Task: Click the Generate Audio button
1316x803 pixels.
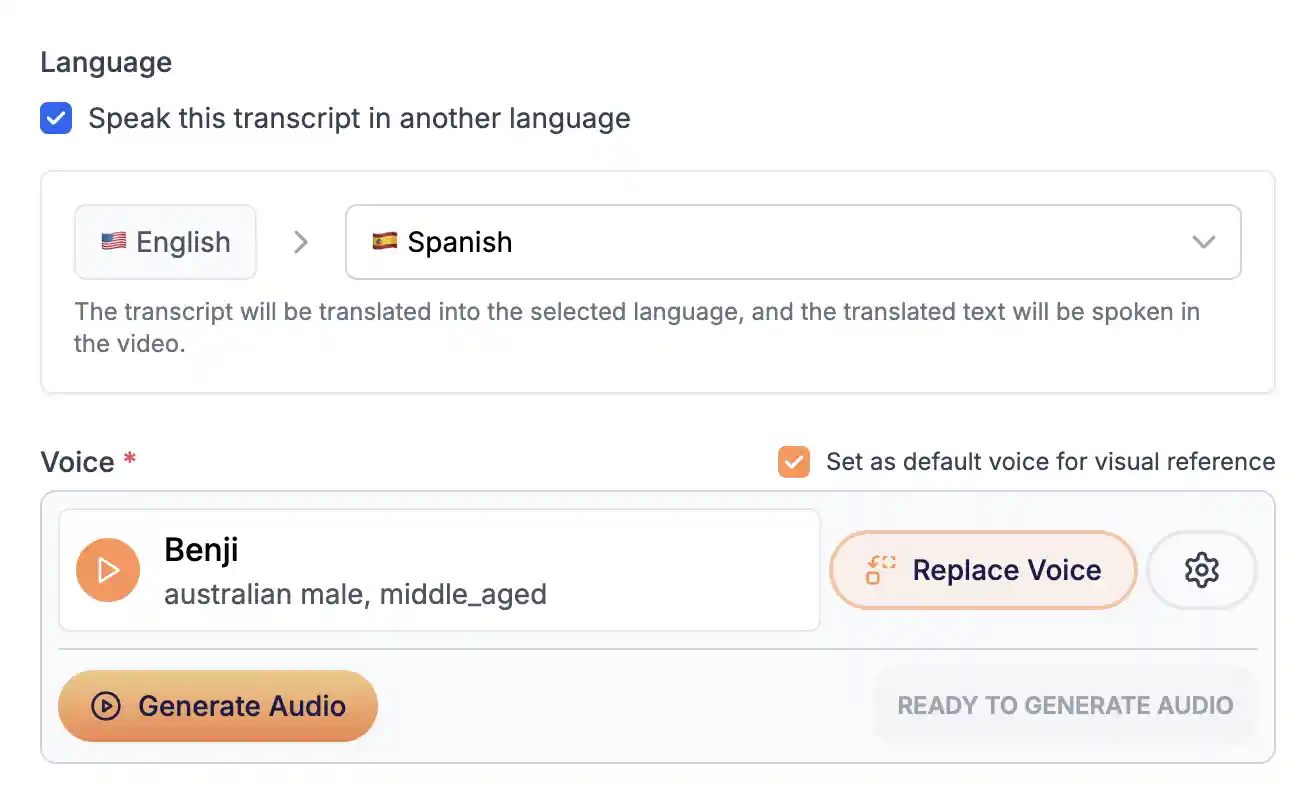Action: point(218,706)
